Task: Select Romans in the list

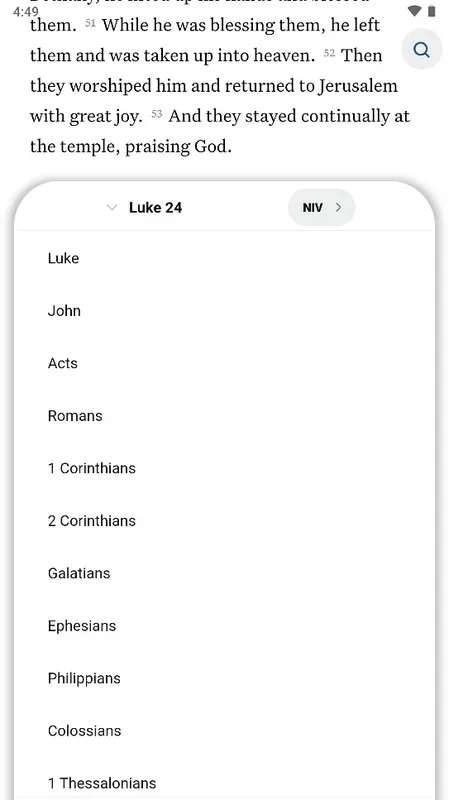Action: pos(224,416)
